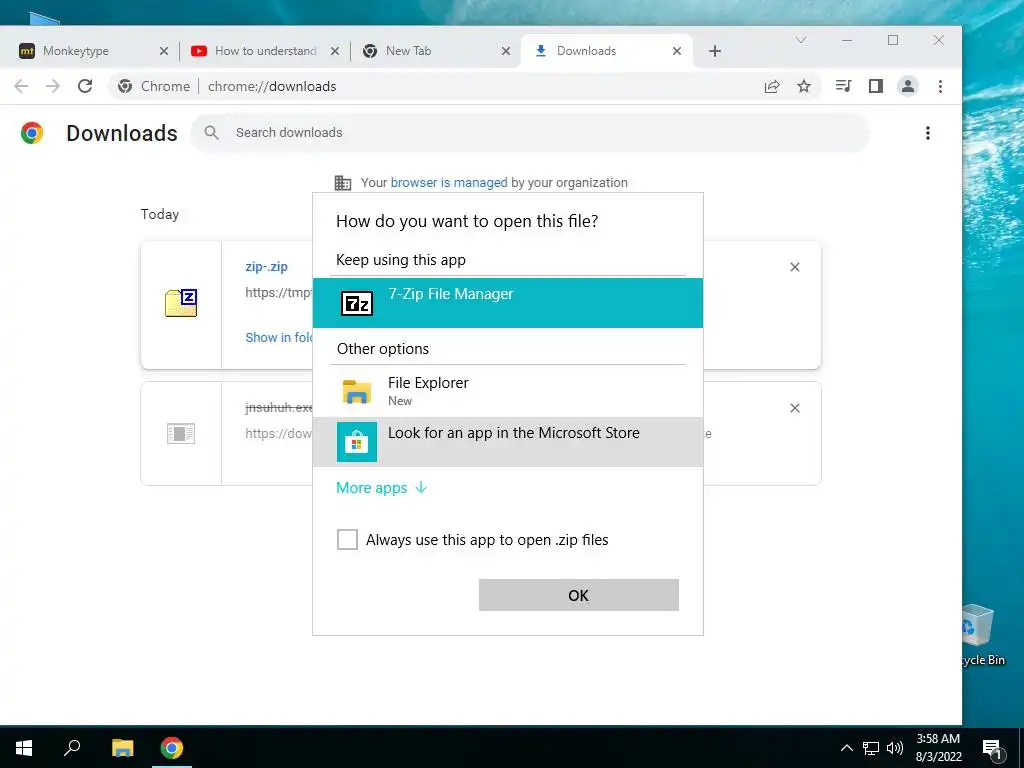The height and width of the screenshot is (768, 1024).
Task: Open the volume tray icon
Action: 894,748
